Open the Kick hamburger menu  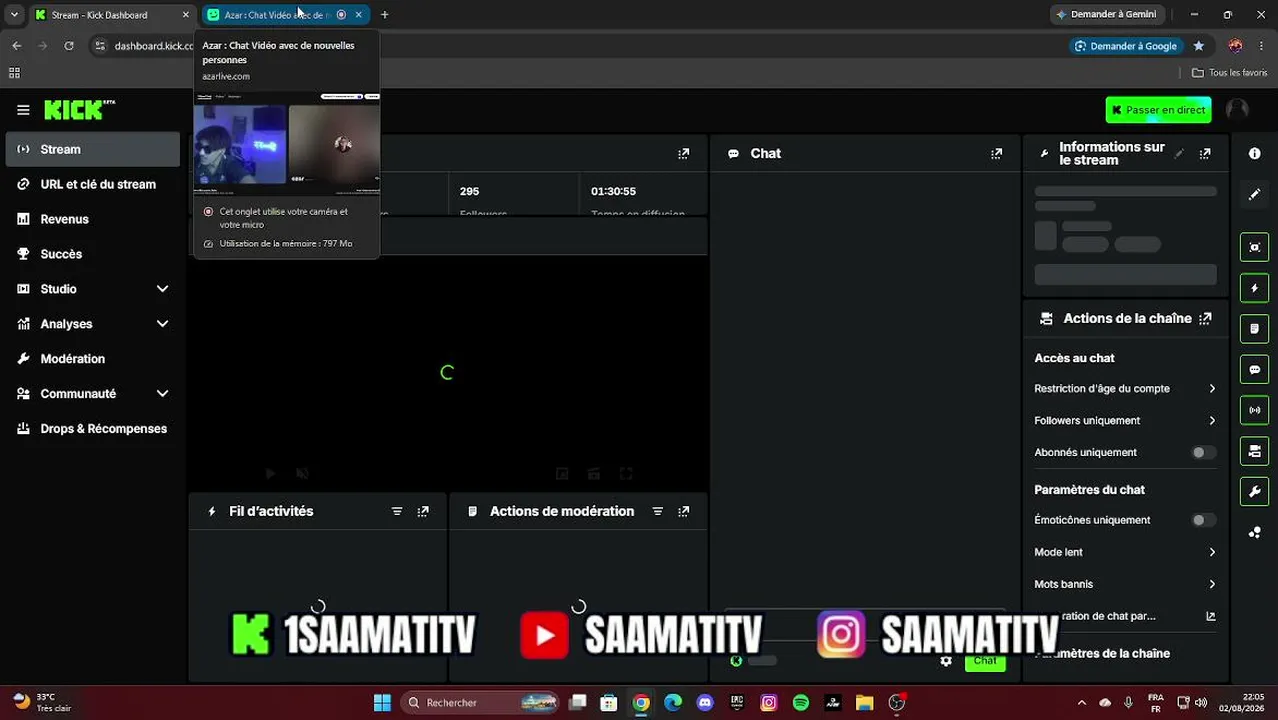[23, 110]
